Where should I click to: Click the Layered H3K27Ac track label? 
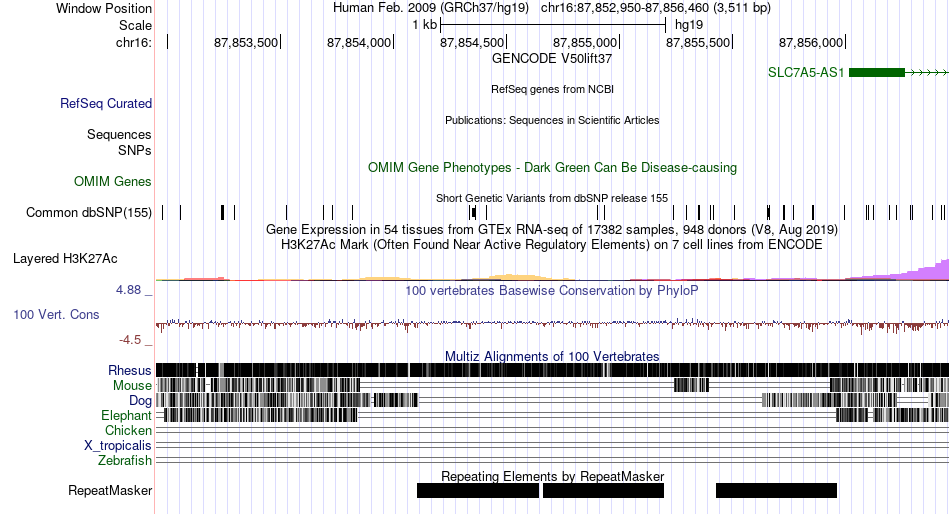pyautogui.click(x=65, y=259)
